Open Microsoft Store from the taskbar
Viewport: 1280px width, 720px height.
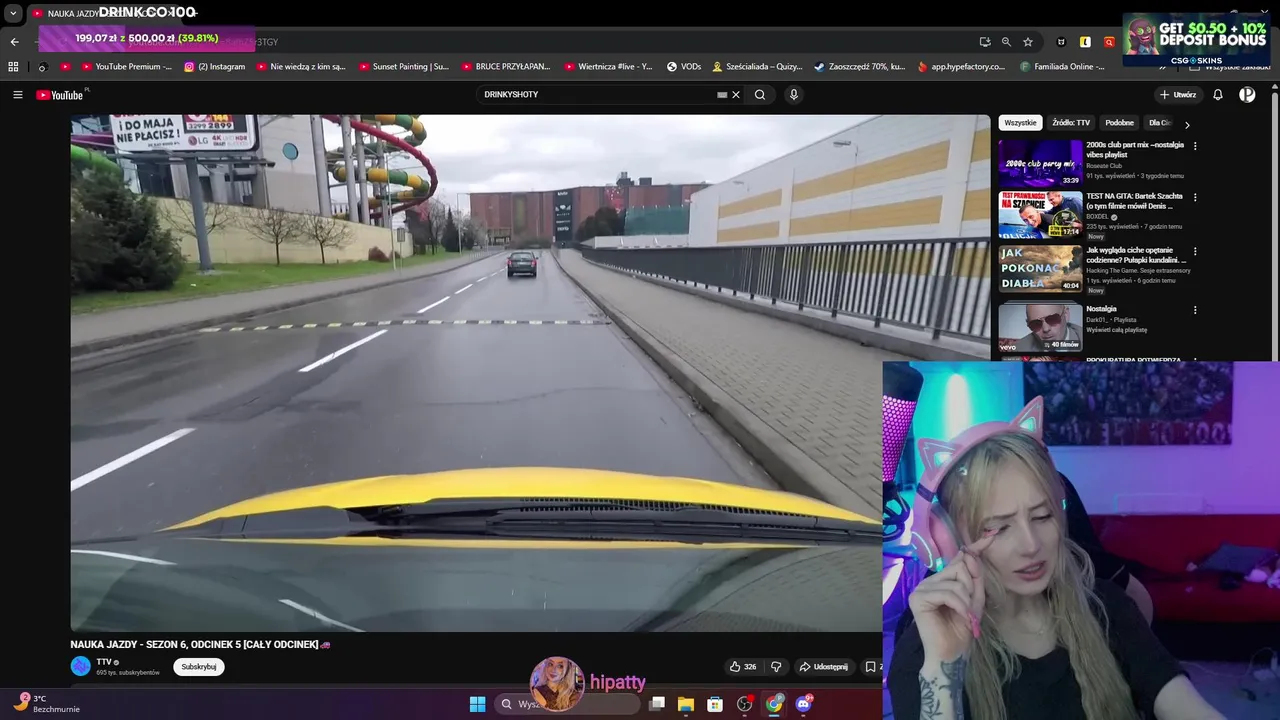coord(715,704)
